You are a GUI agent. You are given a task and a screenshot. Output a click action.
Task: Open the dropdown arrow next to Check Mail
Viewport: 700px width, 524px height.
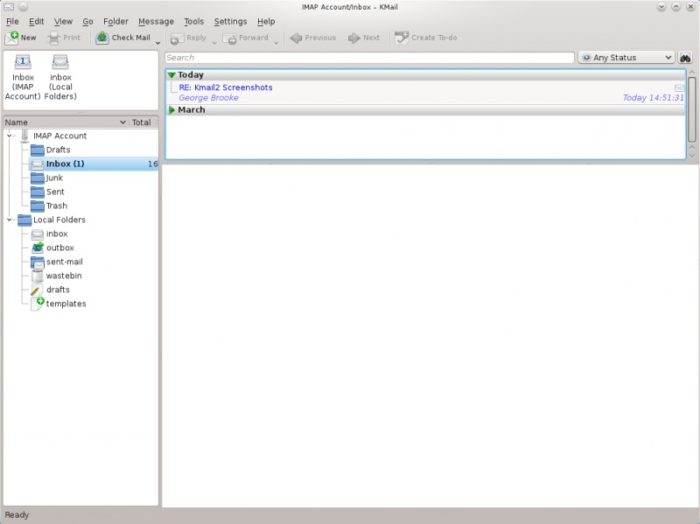pyautogui.click(x=158, y=42)
